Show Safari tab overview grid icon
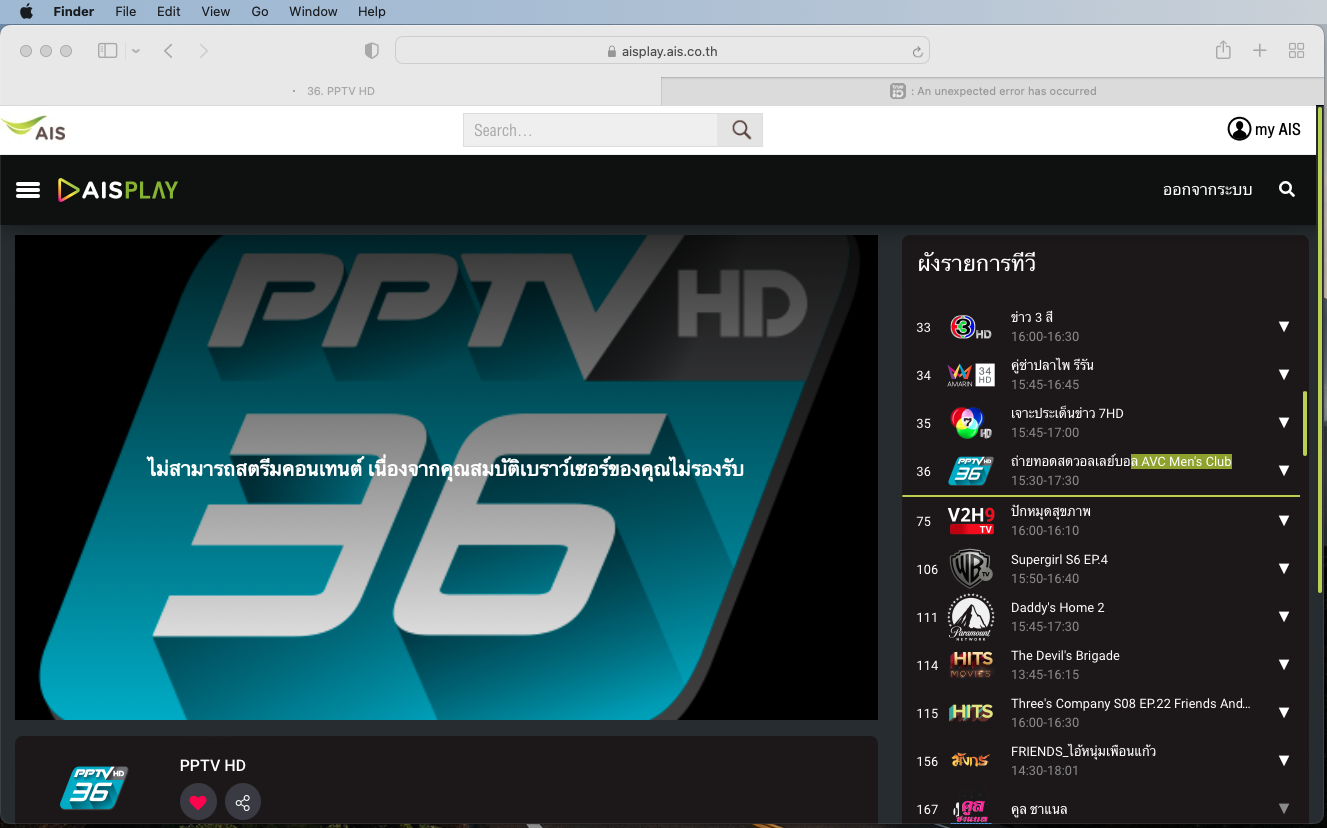This screenshot has height=828, width=1327. pyautogui.click(x=1297, y=50)
